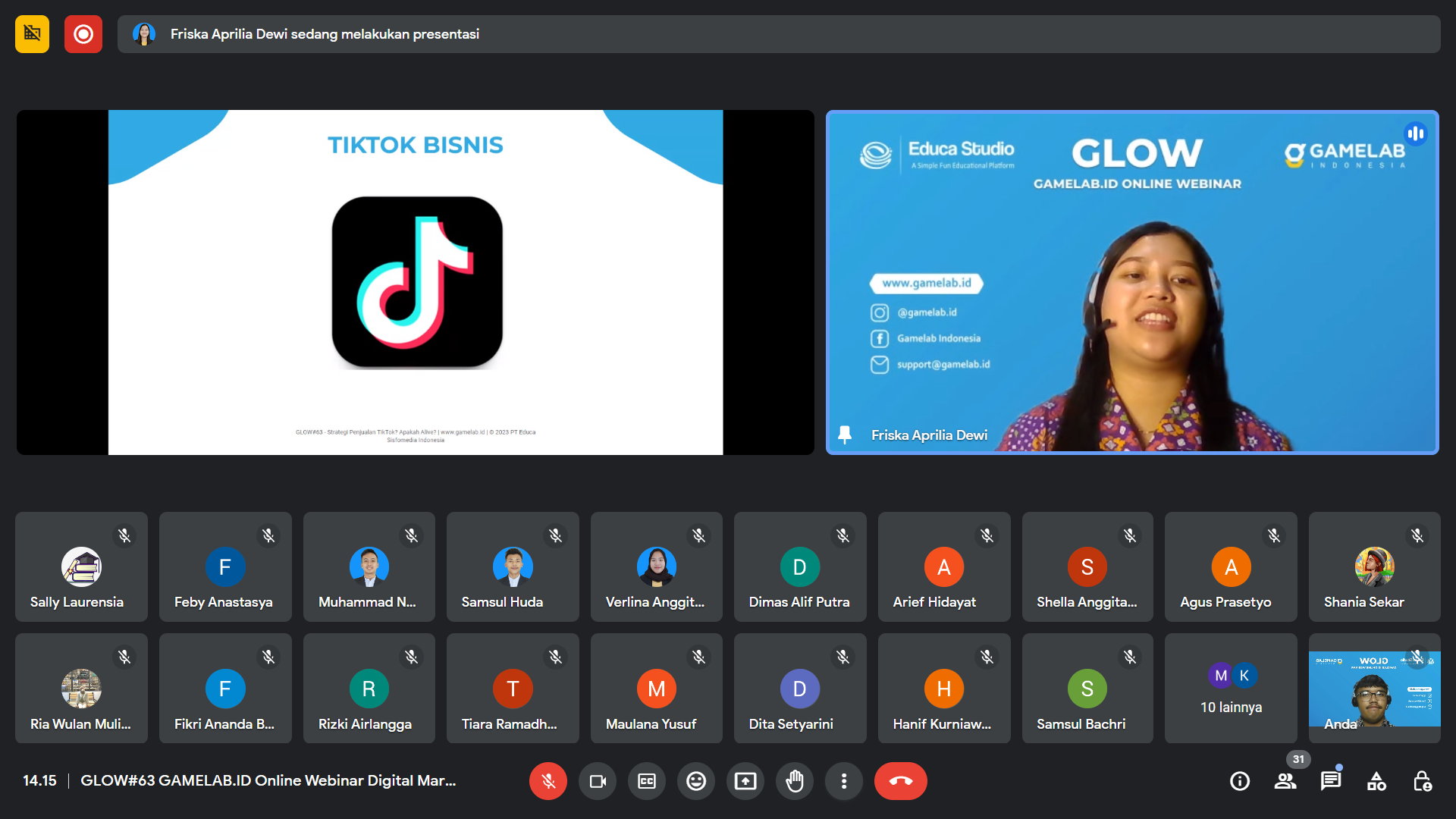The height and width of the screenshot is (819, 1456).
Task: Click the pin icon on Friska's video
Action: (845, 435)
